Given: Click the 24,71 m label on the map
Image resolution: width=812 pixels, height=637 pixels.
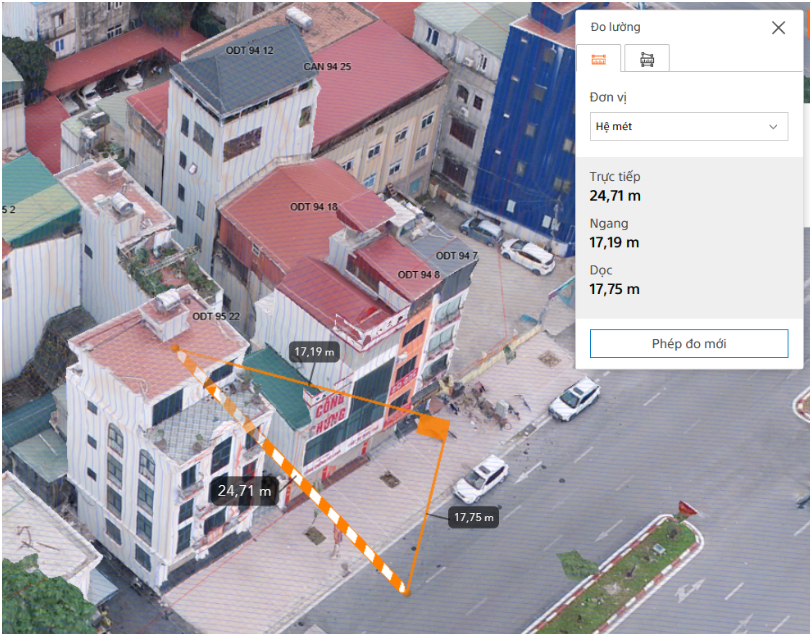Looking at the screenshot, I should 246,490.
